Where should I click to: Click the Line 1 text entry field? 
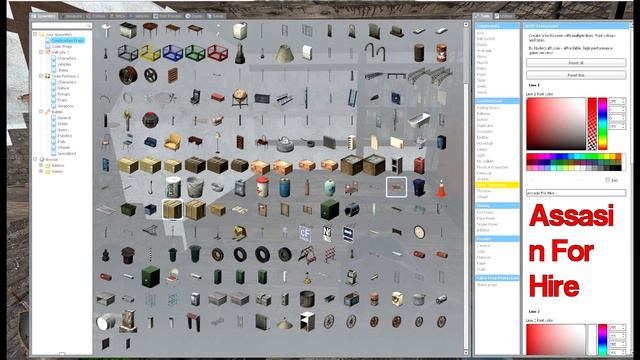(576, 193)
